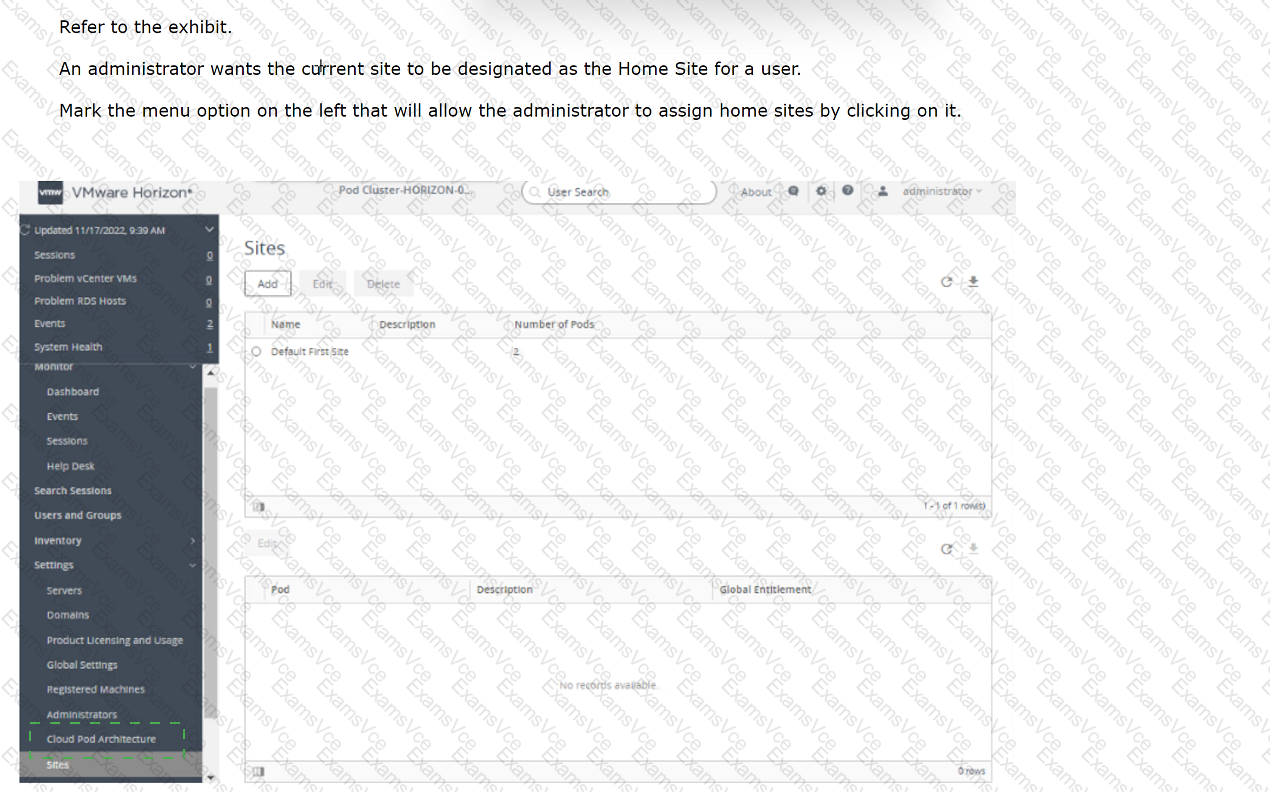
Task: Go to Users and Groups
Action: click(x=78, y=515)
